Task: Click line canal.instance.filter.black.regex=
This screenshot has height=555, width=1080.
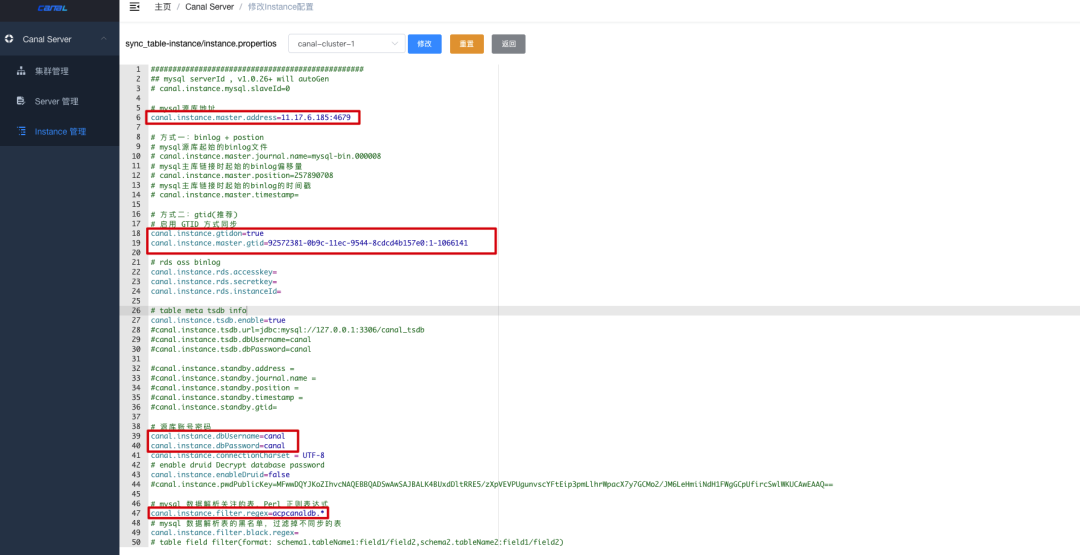Action: point(225,532)
